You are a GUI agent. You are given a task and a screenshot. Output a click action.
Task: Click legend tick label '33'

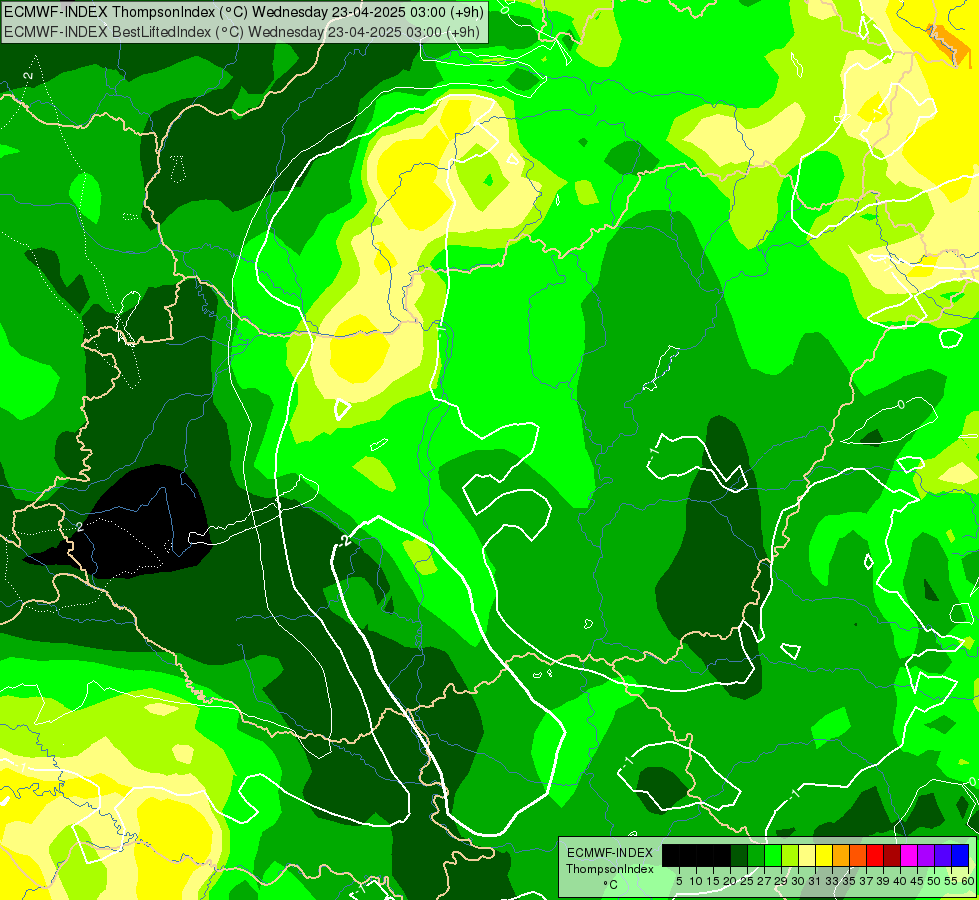tap(832, 881)
